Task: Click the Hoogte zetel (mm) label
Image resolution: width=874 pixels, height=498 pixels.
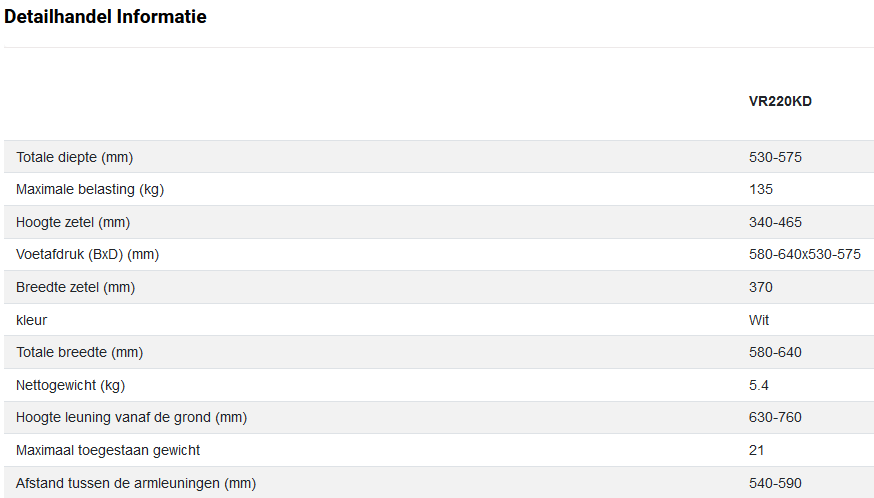Action: (73, 222)
